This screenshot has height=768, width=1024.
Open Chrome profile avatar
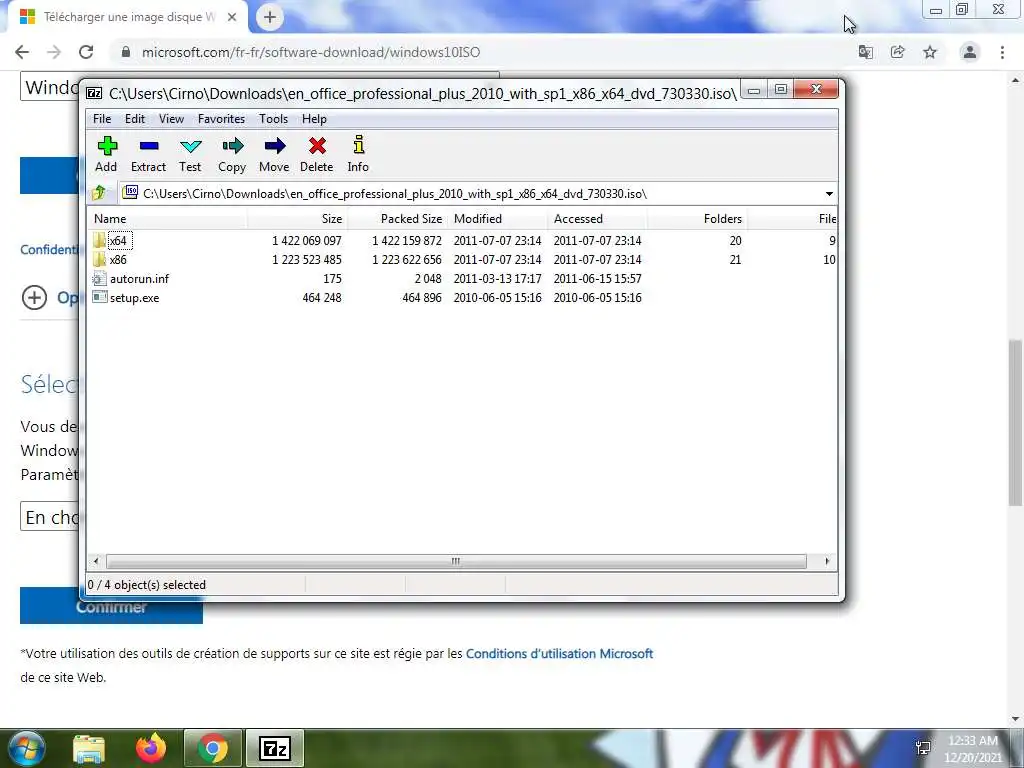pyautogui.click(x=970, y=52)
